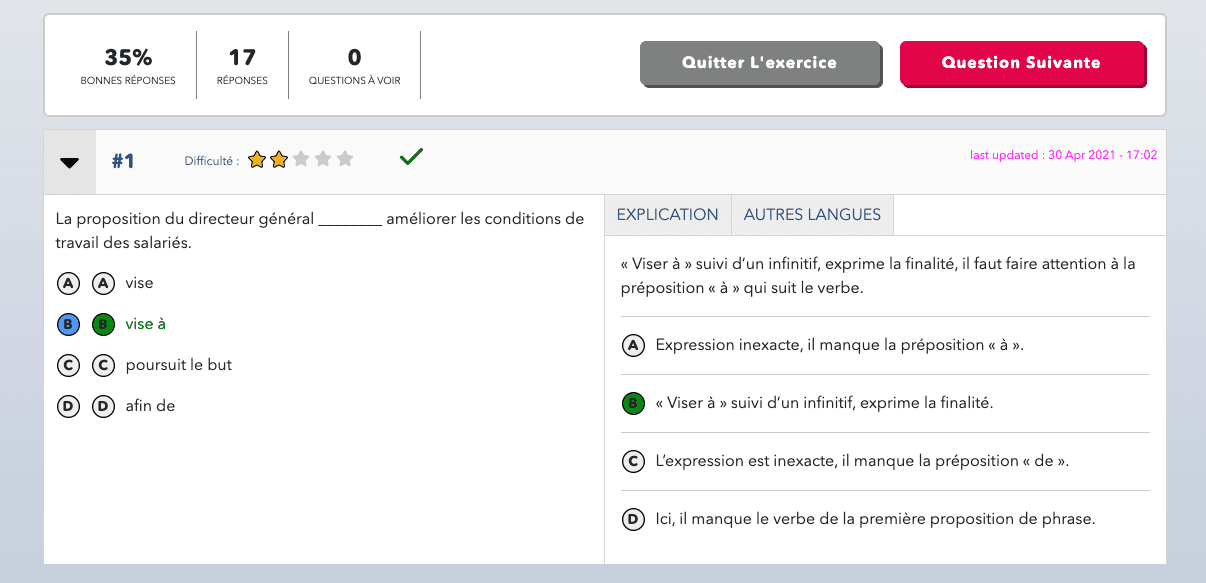
Task: Pick answer D "afin de"
Action: [68, 406]
